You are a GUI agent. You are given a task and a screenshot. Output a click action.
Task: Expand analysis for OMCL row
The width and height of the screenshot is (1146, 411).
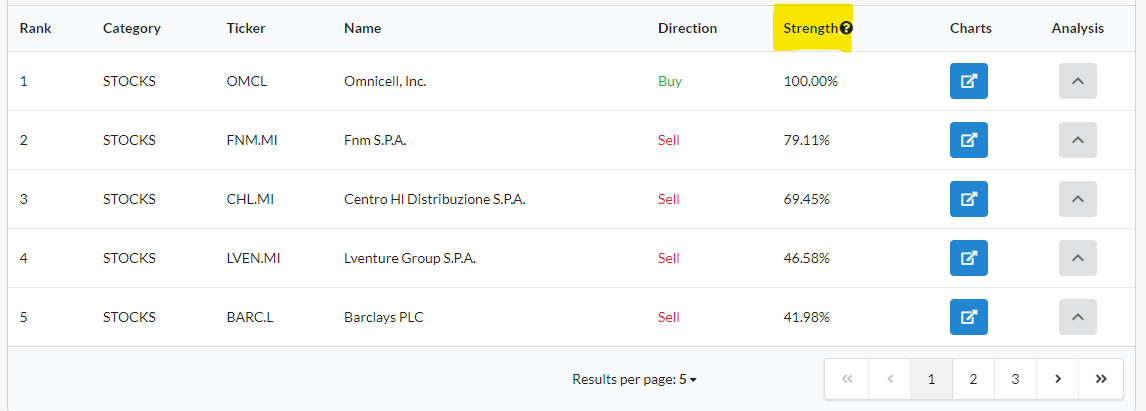(1077, 81)
